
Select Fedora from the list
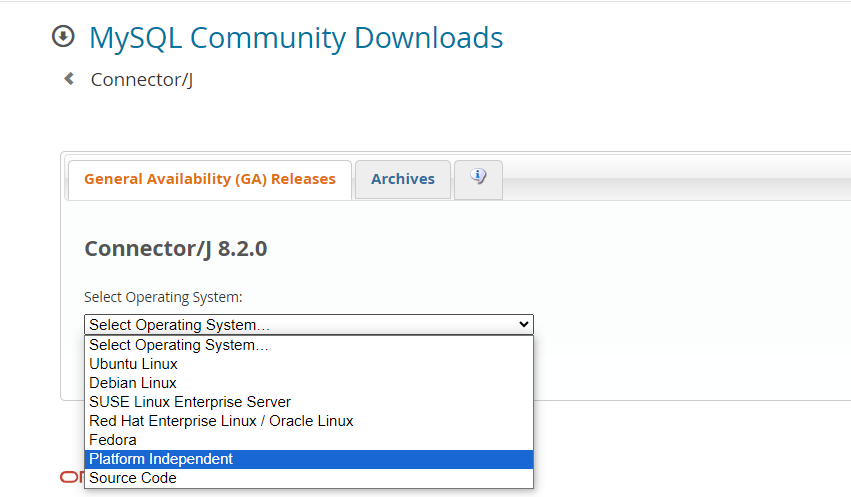pyautogui.click(x=309, y=440)
